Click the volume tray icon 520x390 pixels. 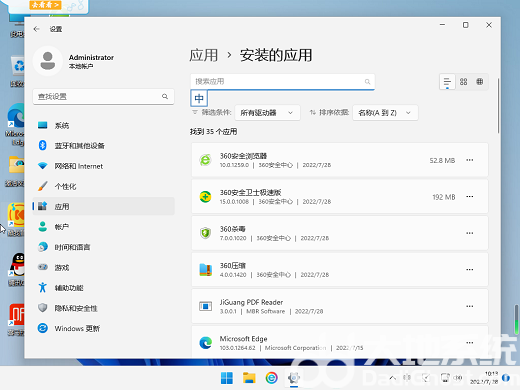coord(459,378)
